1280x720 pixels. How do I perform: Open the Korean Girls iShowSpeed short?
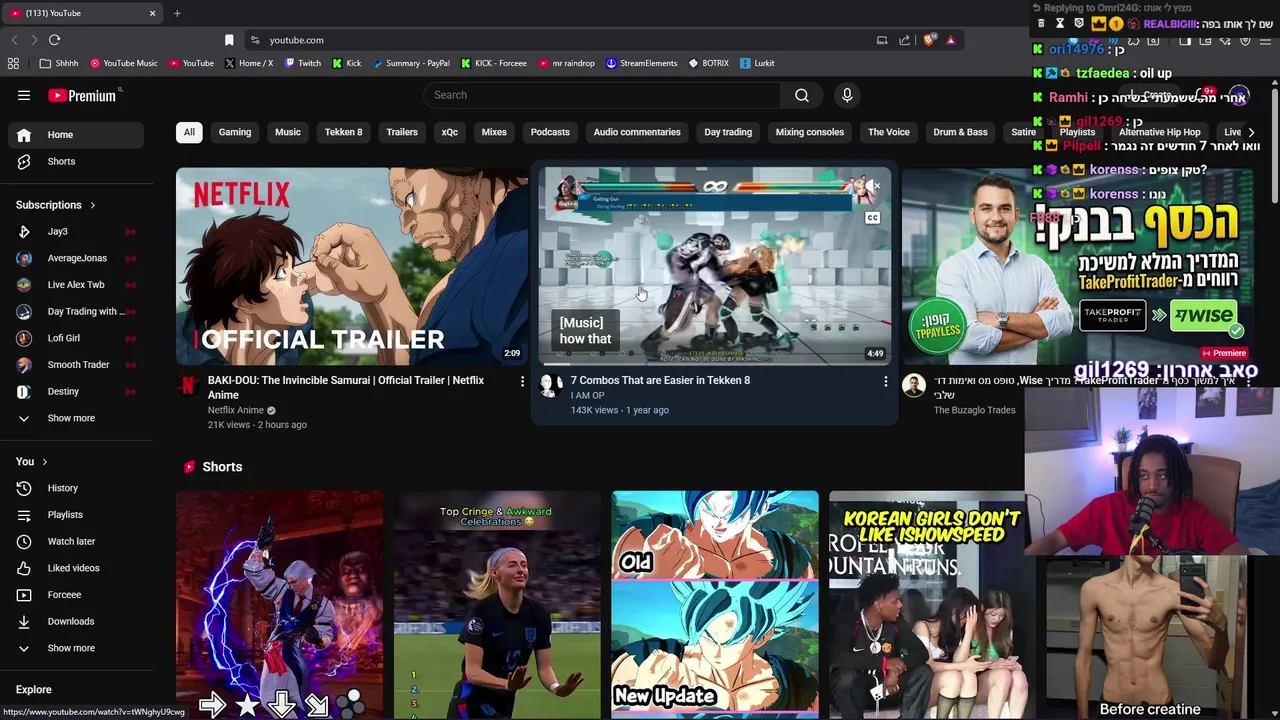(927, 604)
